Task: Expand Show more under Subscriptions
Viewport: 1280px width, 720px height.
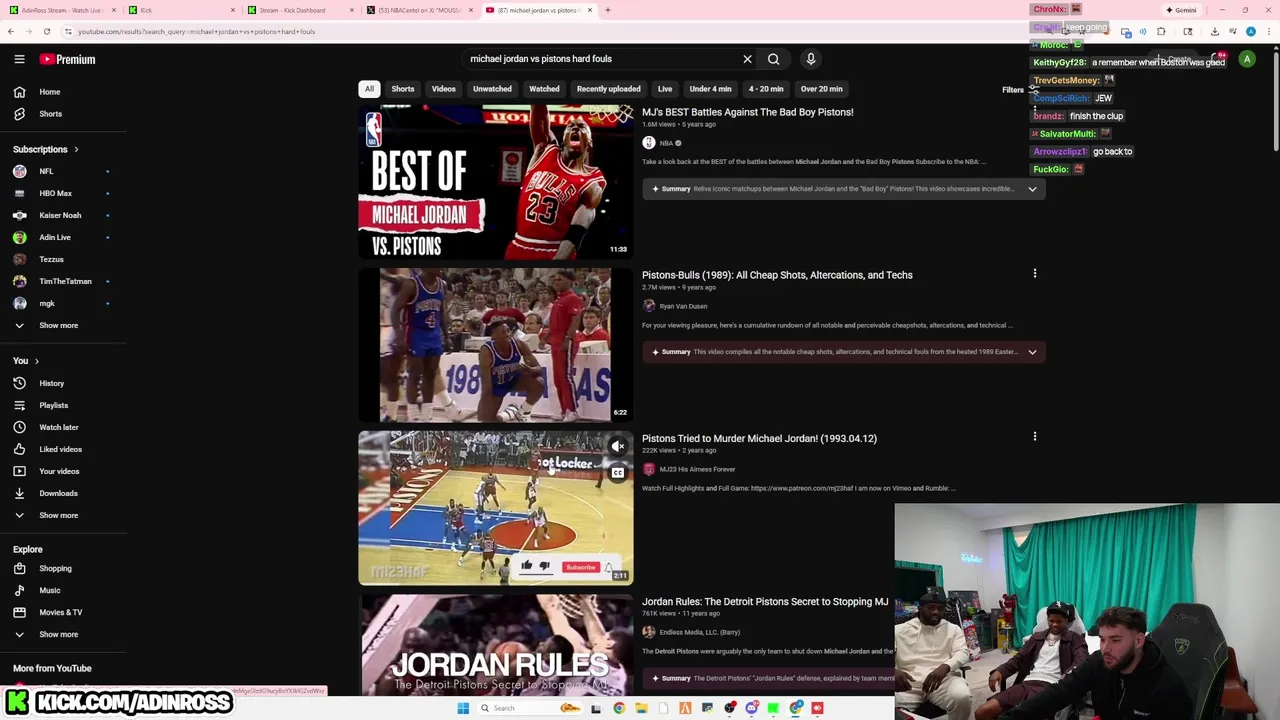Action: [x=63, y=325]
